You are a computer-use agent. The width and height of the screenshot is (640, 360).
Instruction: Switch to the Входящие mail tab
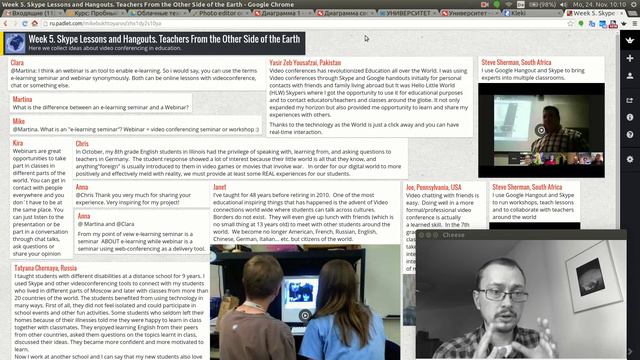coord(33,13)
